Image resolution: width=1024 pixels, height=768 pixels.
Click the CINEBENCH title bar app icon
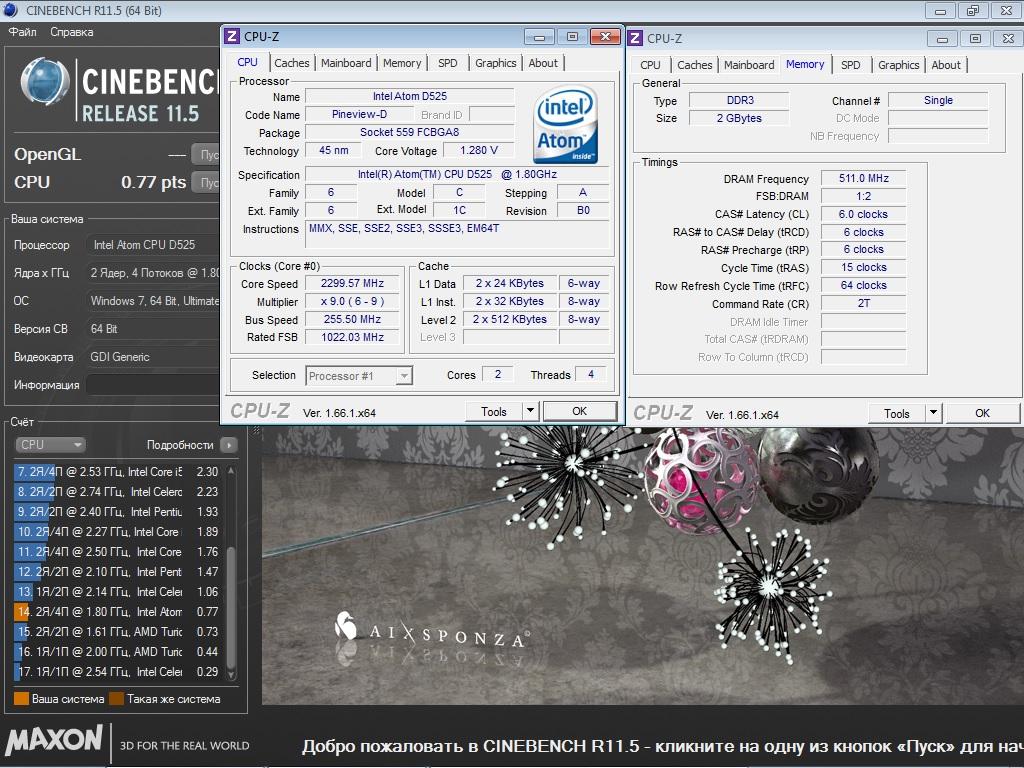point(10,10)
